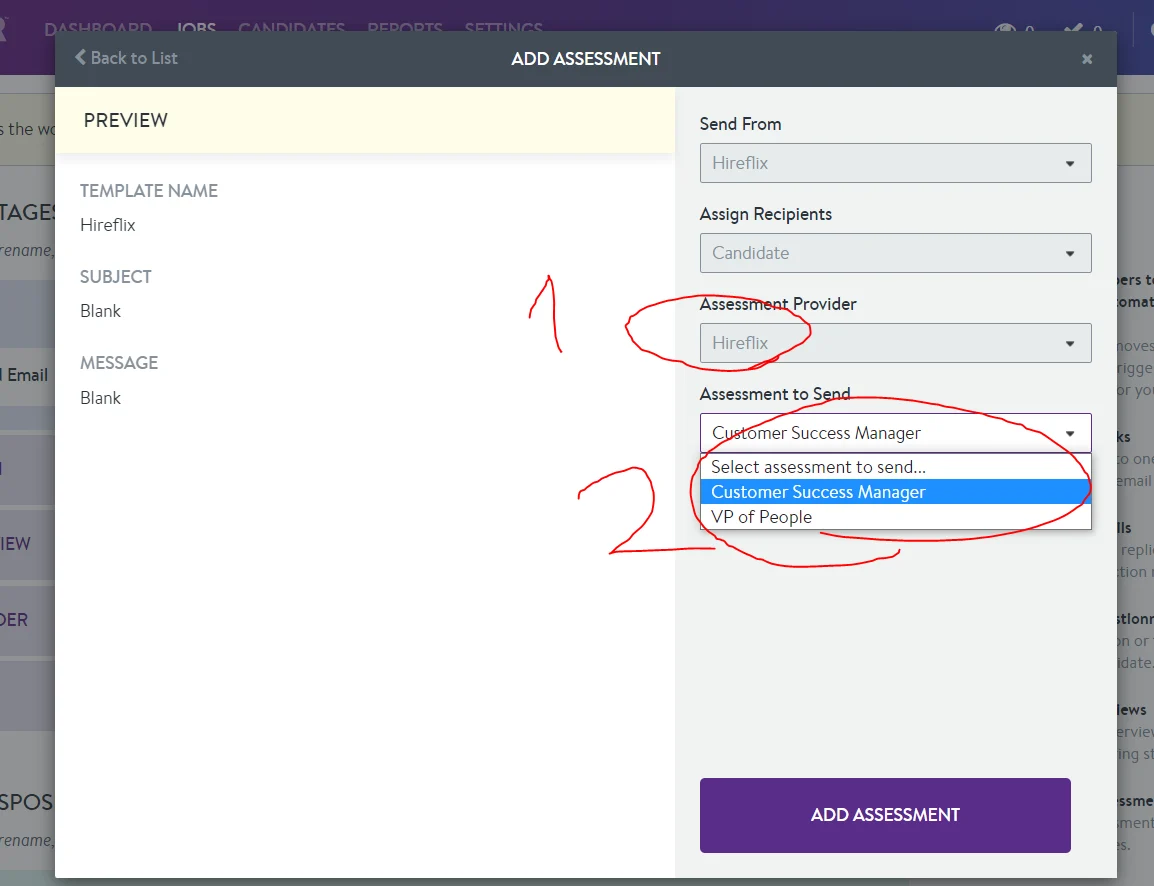
Task: Click the Template Name value Hireflix
Action: (x=107, y=225)
